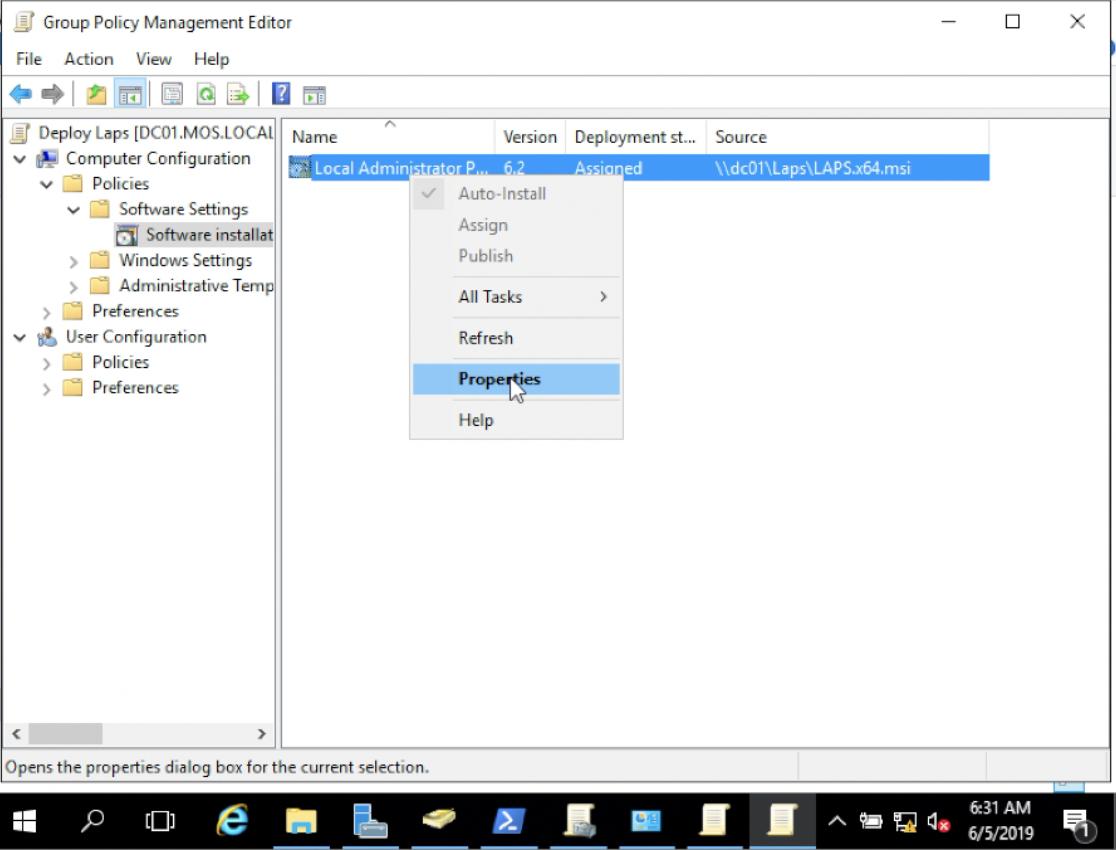Viewport: 1116px width, 850px height.
Task: Click the tree pane scroll left arrow
Action: click(16, 733)
